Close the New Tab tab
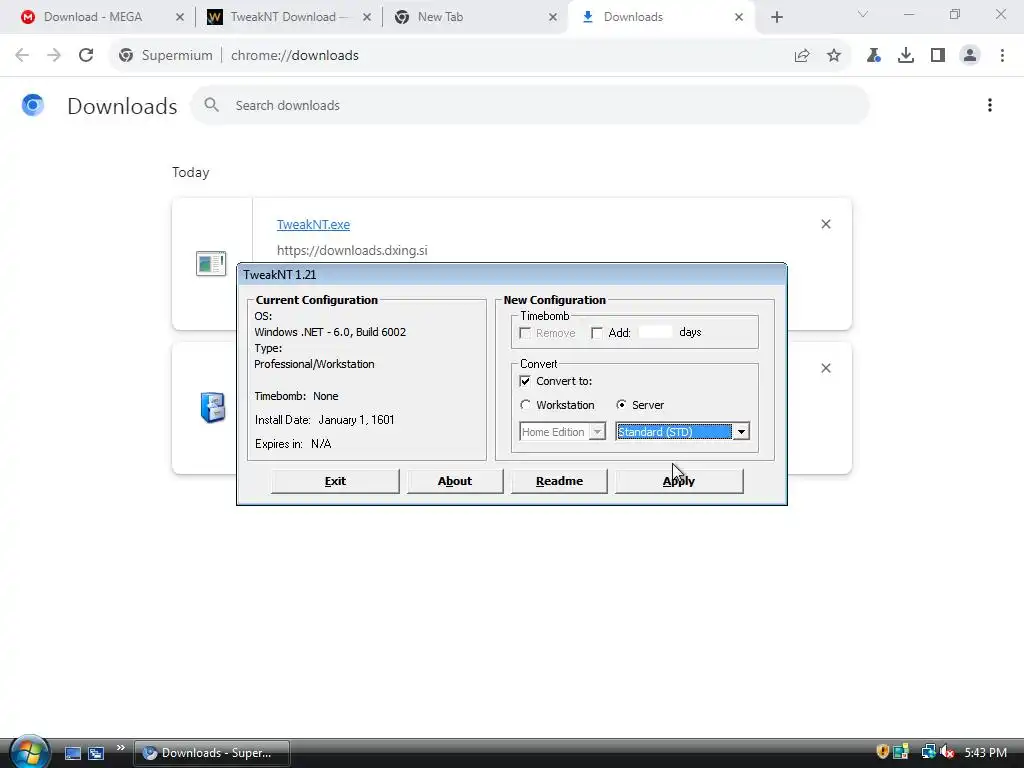The image size is (1024, 768). 553,17
